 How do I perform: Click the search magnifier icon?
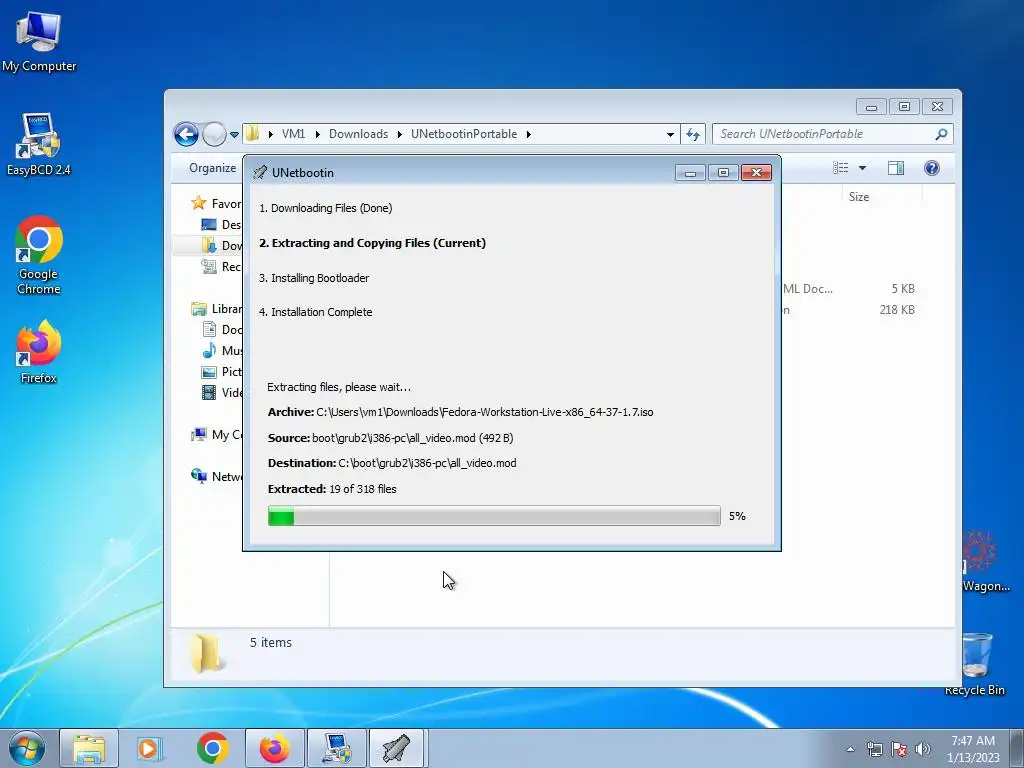(x=941, y=134)
